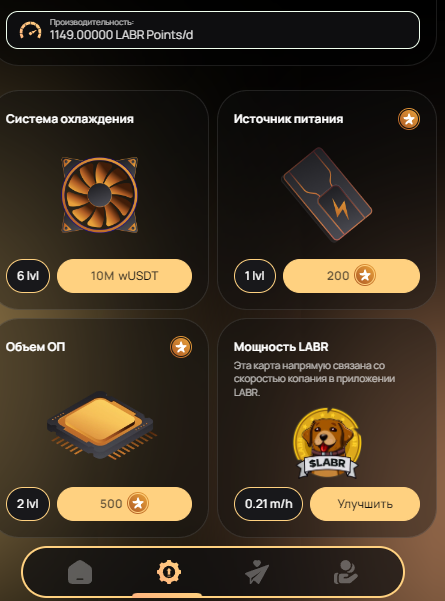Click the 0.21 m/h rate badge

point(268,504)
